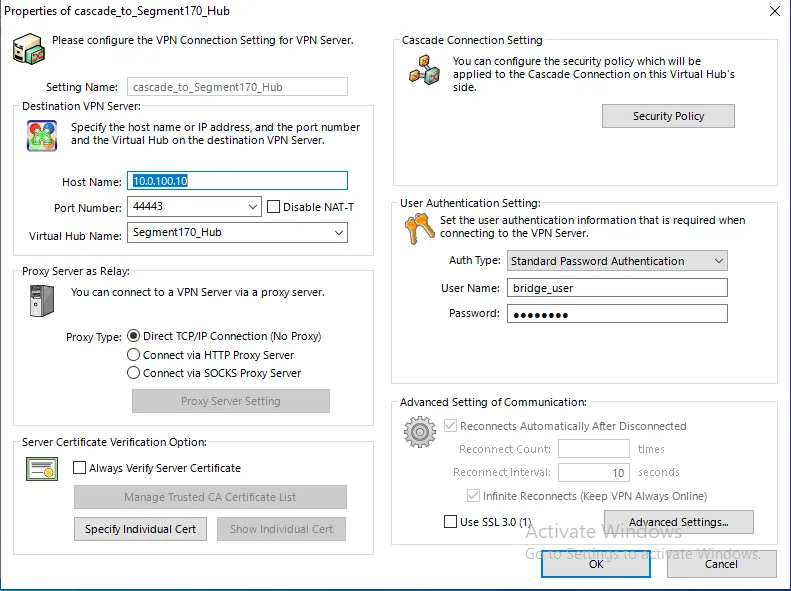Image resolution: width=791 pixels, height=591 pixels.
Task: Click the Destination VPN Server globe icon
Action: coord(41,135)
